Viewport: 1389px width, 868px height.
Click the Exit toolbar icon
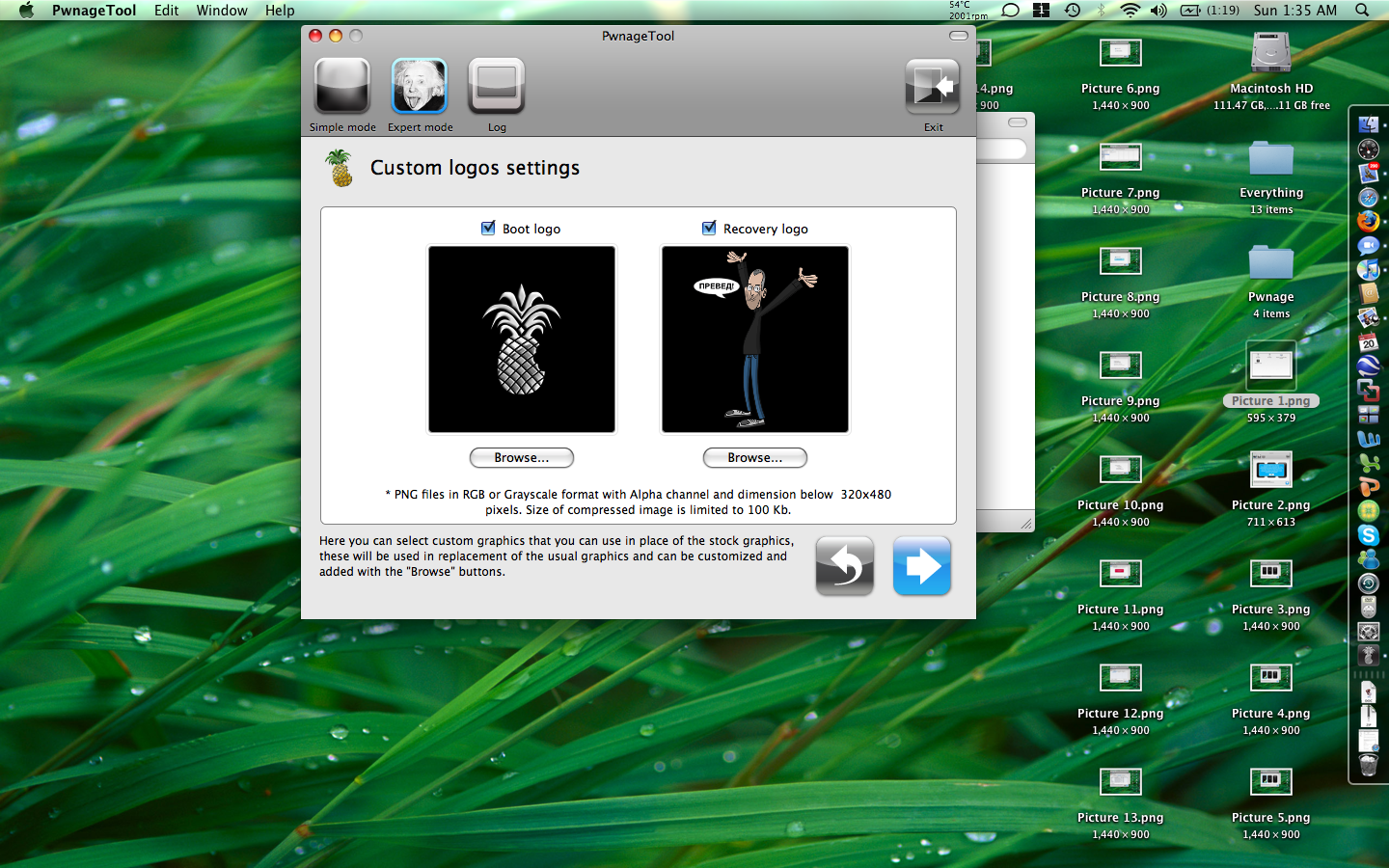(x=933, y=87)
